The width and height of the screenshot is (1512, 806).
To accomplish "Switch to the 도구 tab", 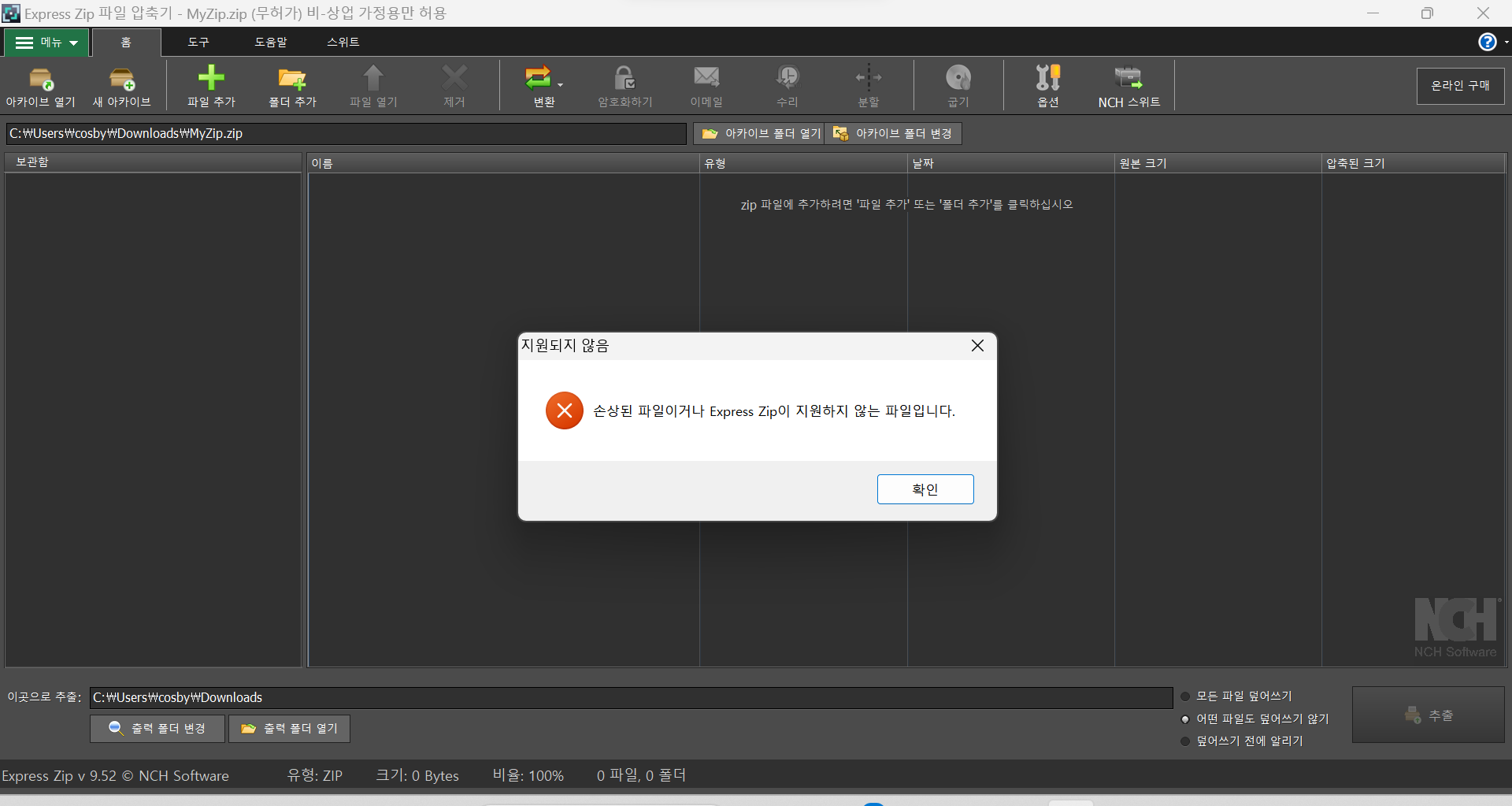I will (x=198, y=43).
